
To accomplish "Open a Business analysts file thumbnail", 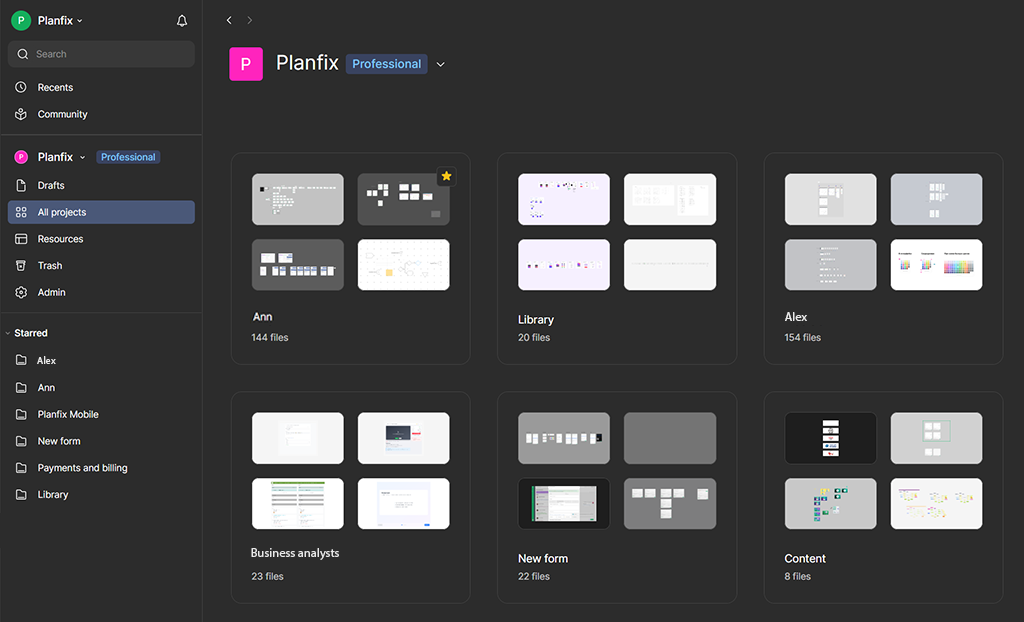I will pos(297,438).
